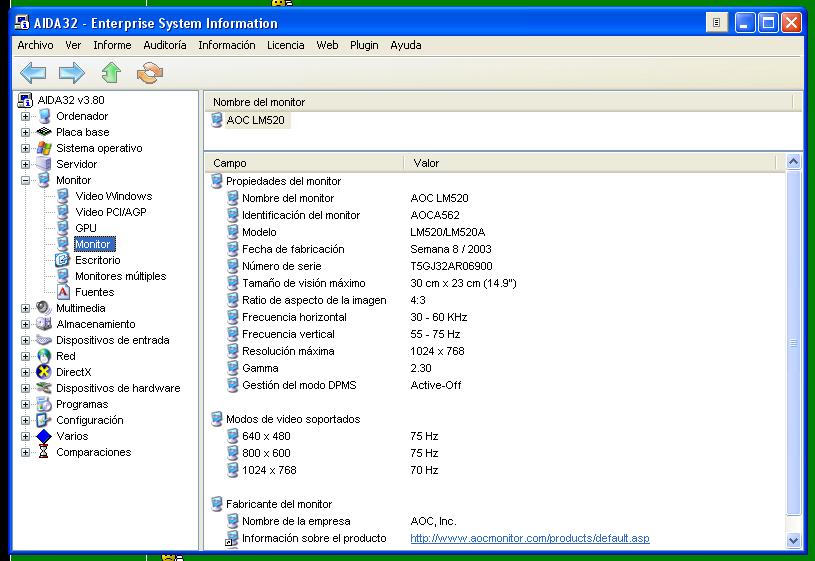Select the Multimedia speaker icon

click(x=44, y=308)
